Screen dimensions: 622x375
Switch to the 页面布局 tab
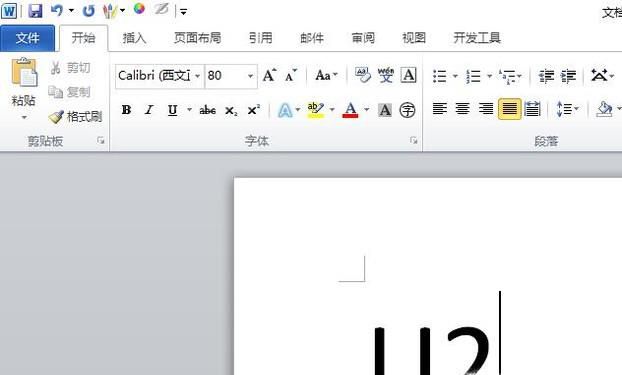pyautogui.click(x=198, y=38)
